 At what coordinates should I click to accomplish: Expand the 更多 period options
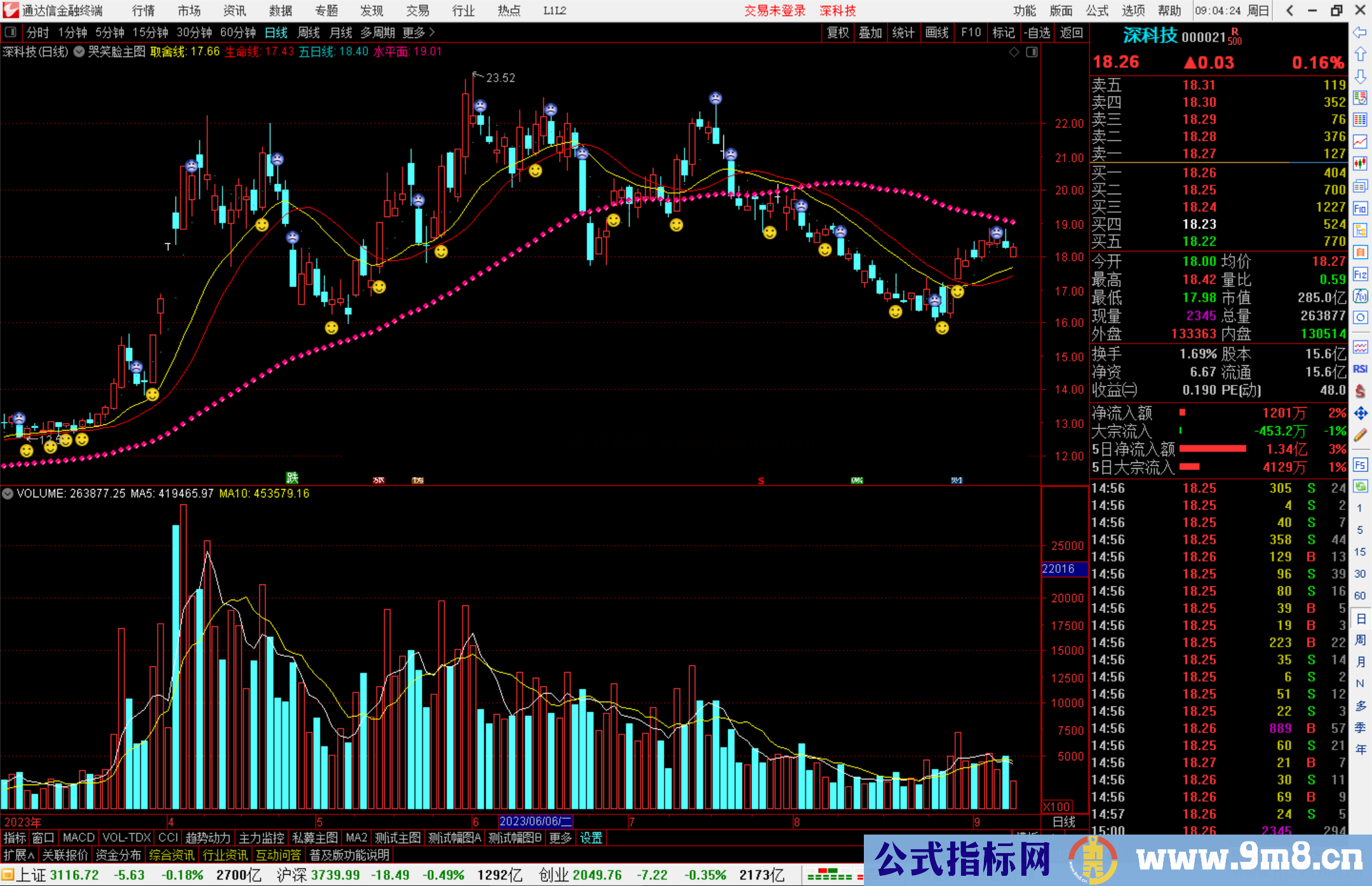(x=418, y=32)
